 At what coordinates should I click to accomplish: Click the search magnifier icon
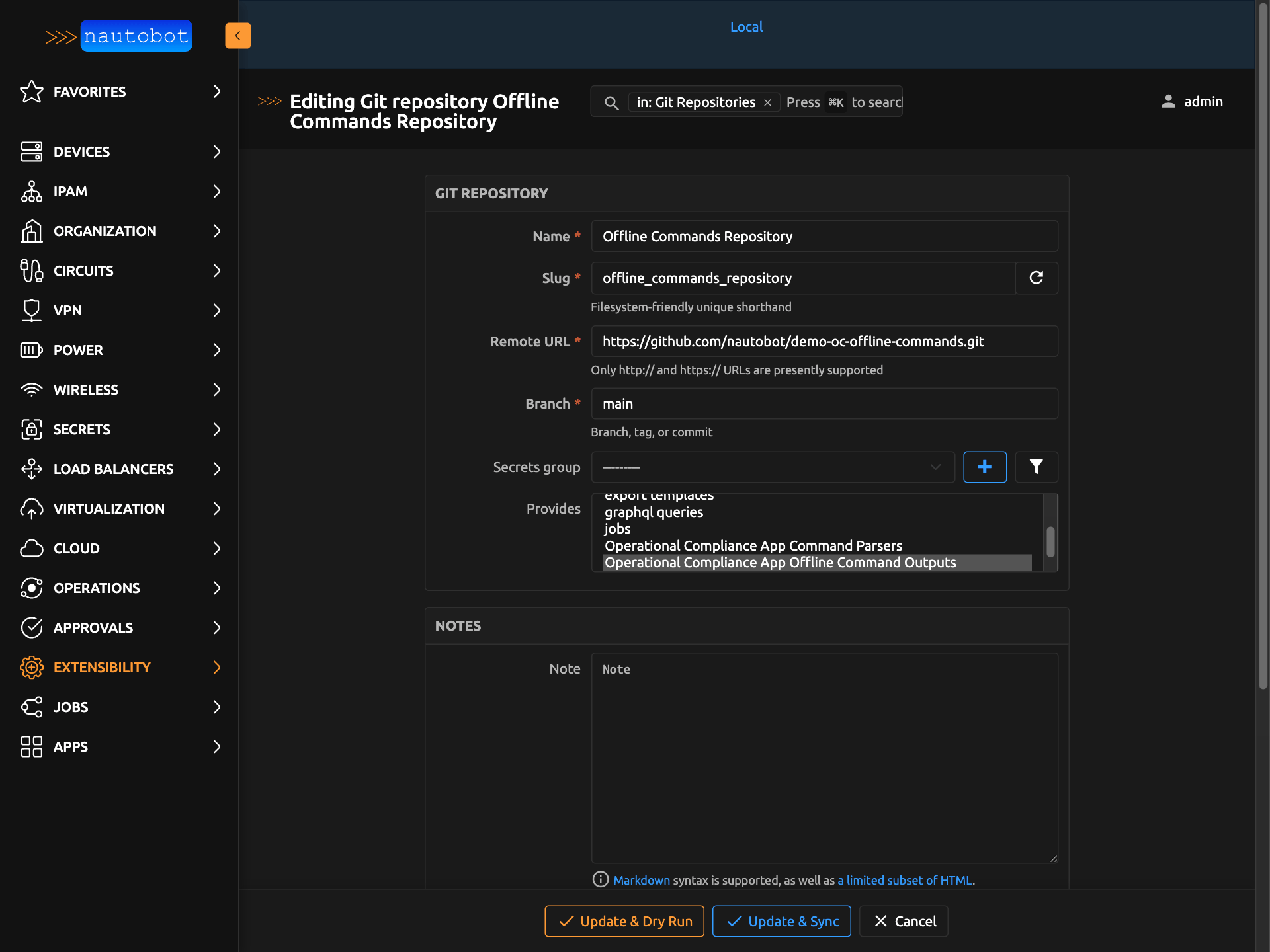(611, 102)
